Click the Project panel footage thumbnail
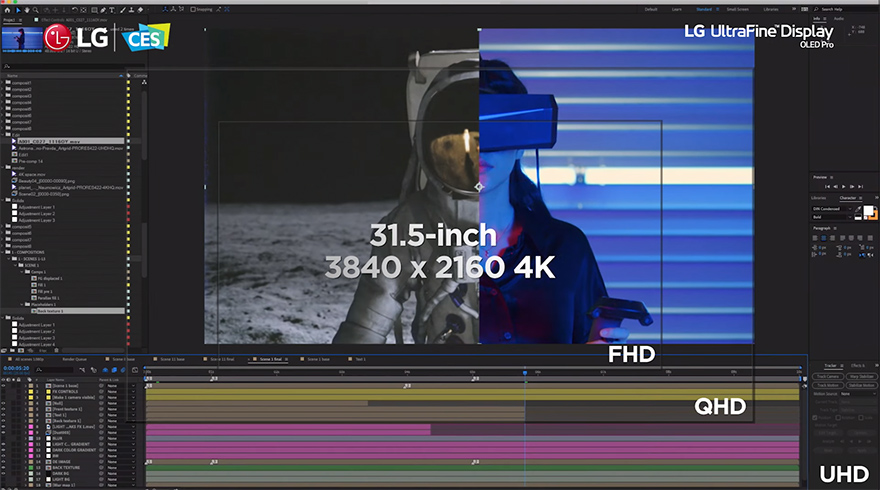 tap(21, 39)
